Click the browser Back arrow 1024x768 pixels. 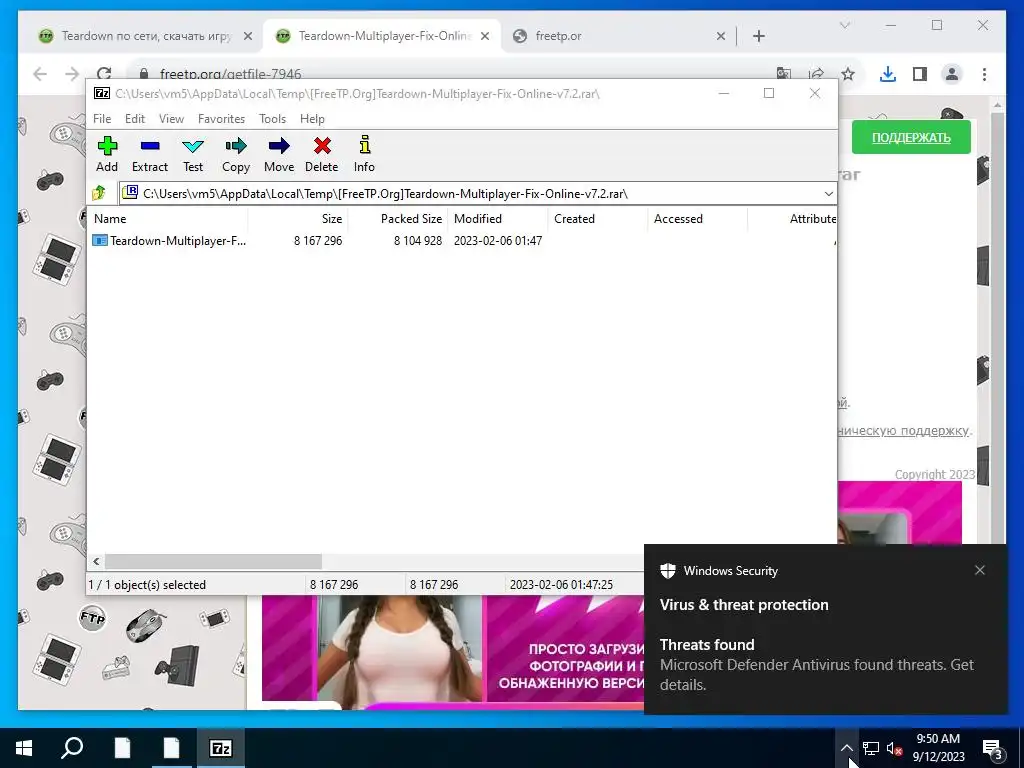point(40,74)
